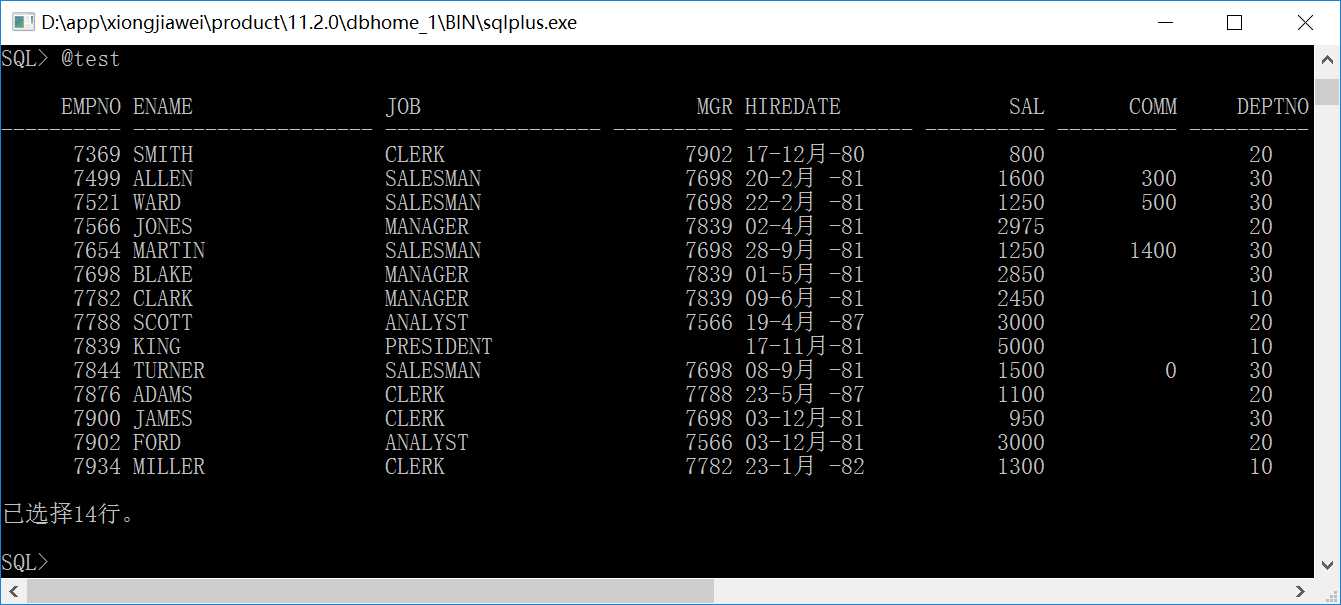Image resolution: width=1341 pixels, height=605 pixels.
Task: Maximize the sqlplus.exe console window
Action: [1235, 22]
